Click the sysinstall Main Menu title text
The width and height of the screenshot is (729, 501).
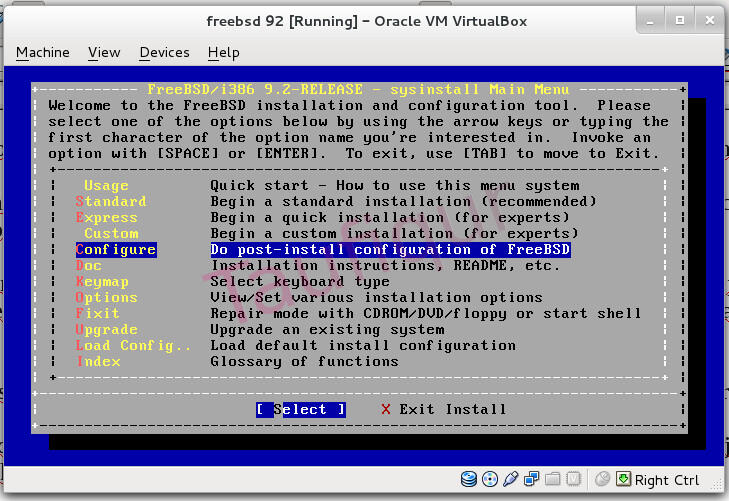tap(358, 89)
